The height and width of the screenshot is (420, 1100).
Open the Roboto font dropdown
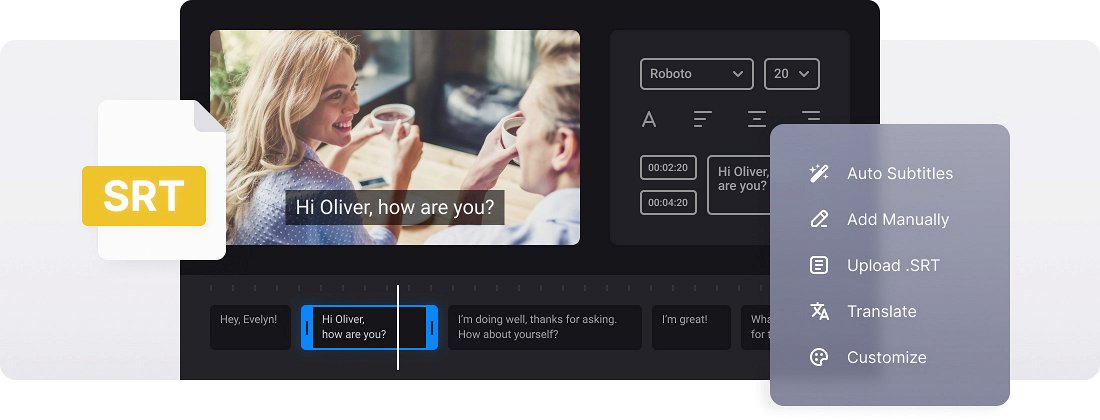[x=697, y=74]
